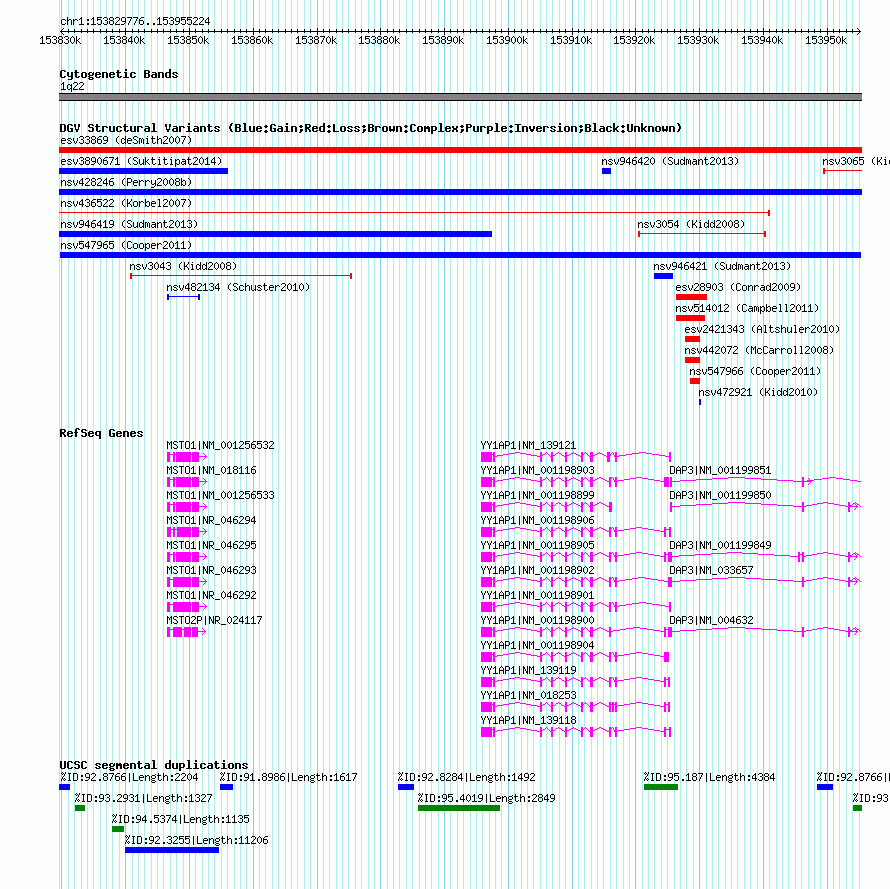The height and width of the screenshot is (889, 890).
Task: Click segmental duplication %ID:91.8986 Length:1617
Action: pyautogui.click(x=226, y=787)
